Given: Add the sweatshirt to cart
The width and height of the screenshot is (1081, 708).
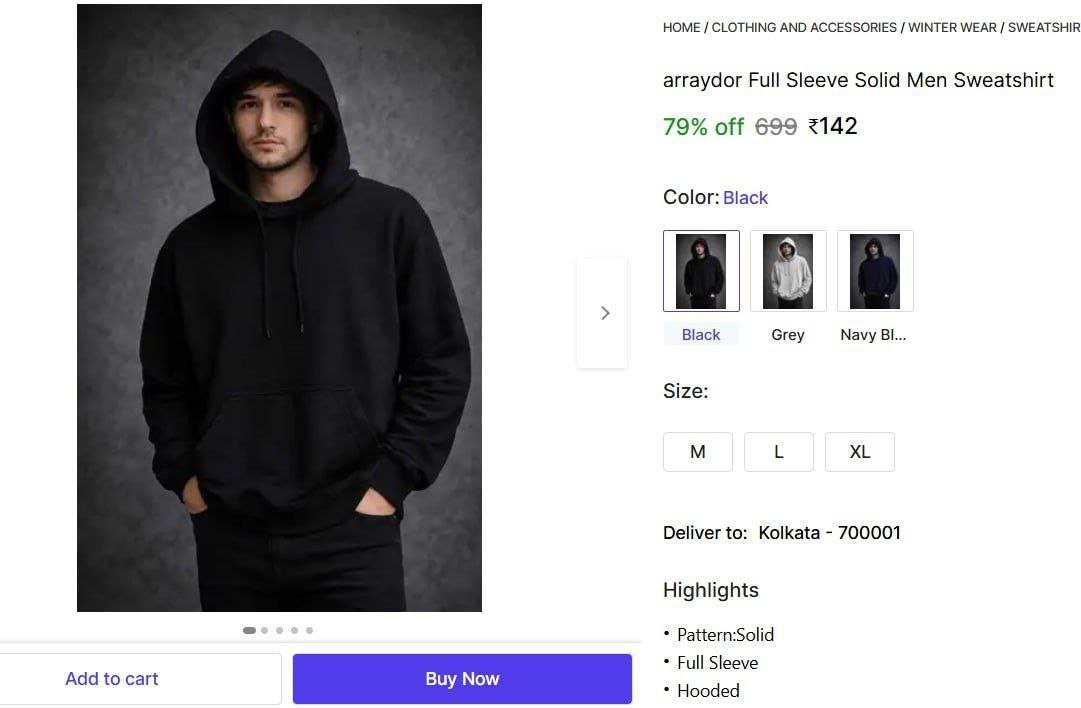Looking at the screenshot, I should (112, 679).
